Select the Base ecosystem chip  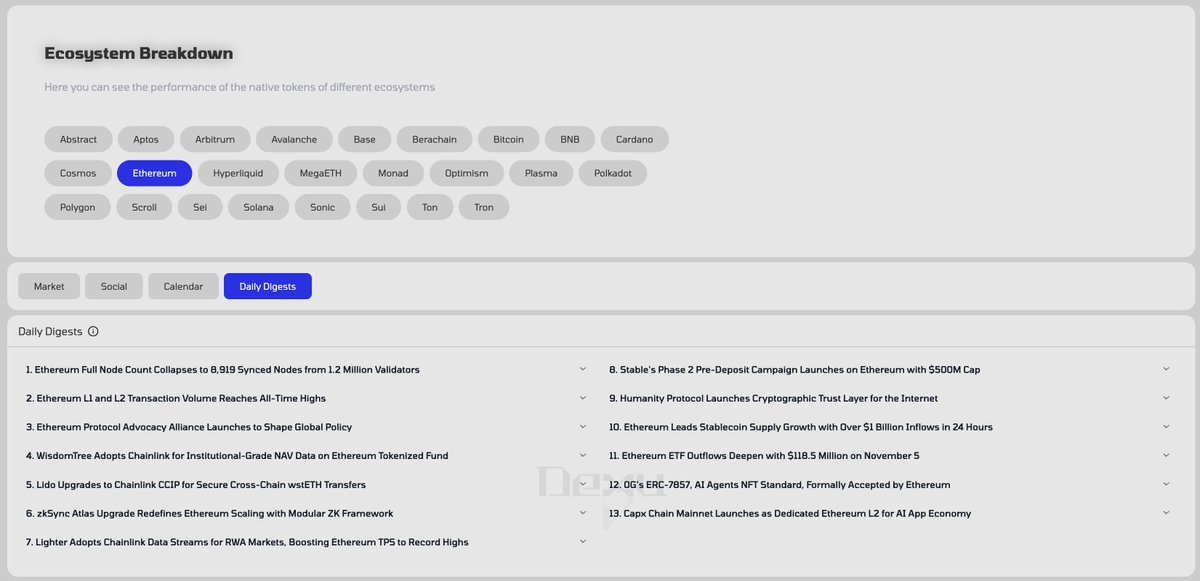click(x=364, y=139)
